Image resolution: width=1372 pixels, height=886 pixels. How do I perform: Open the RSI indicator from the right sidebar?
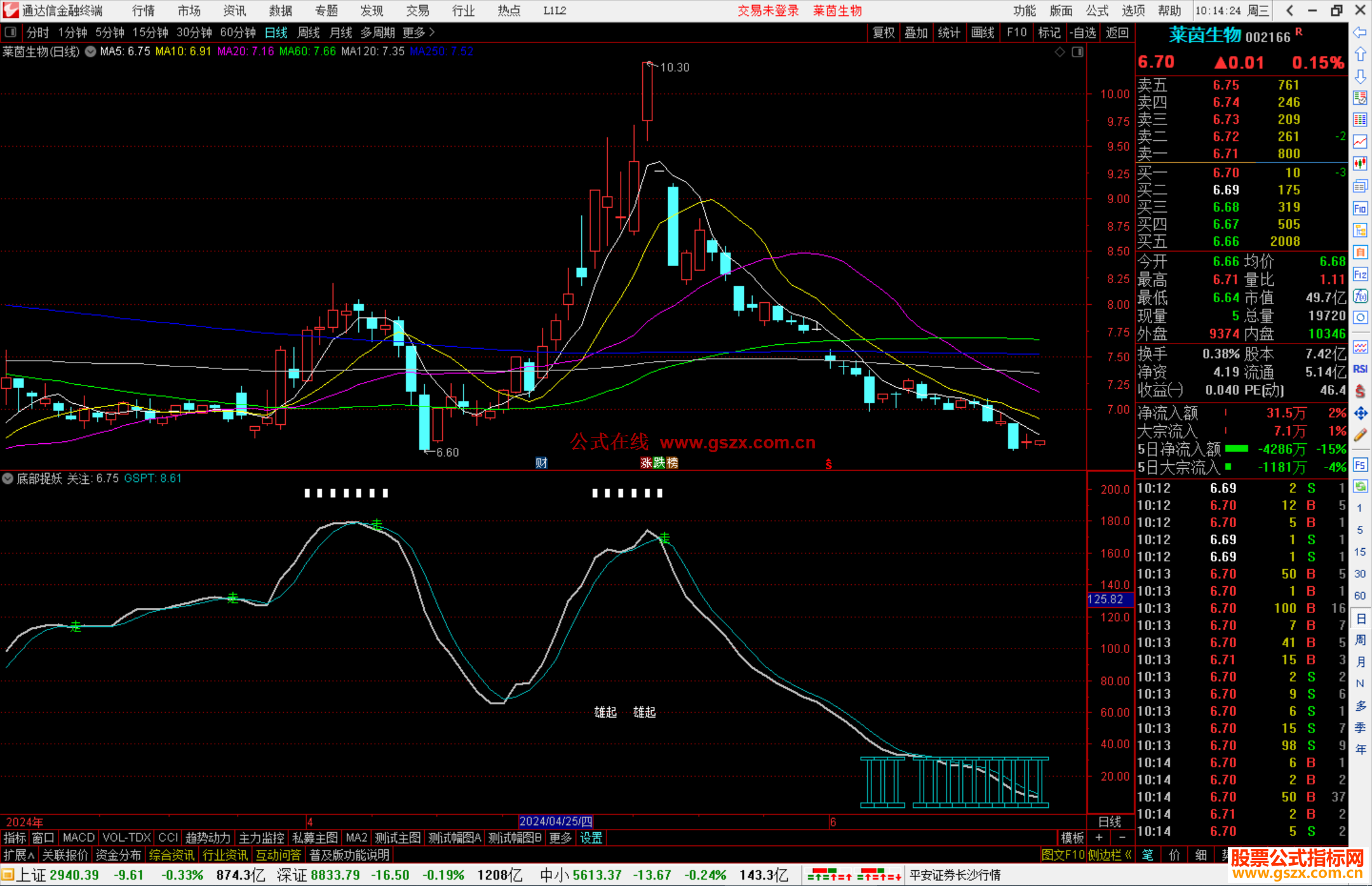tap(1360, 369)
